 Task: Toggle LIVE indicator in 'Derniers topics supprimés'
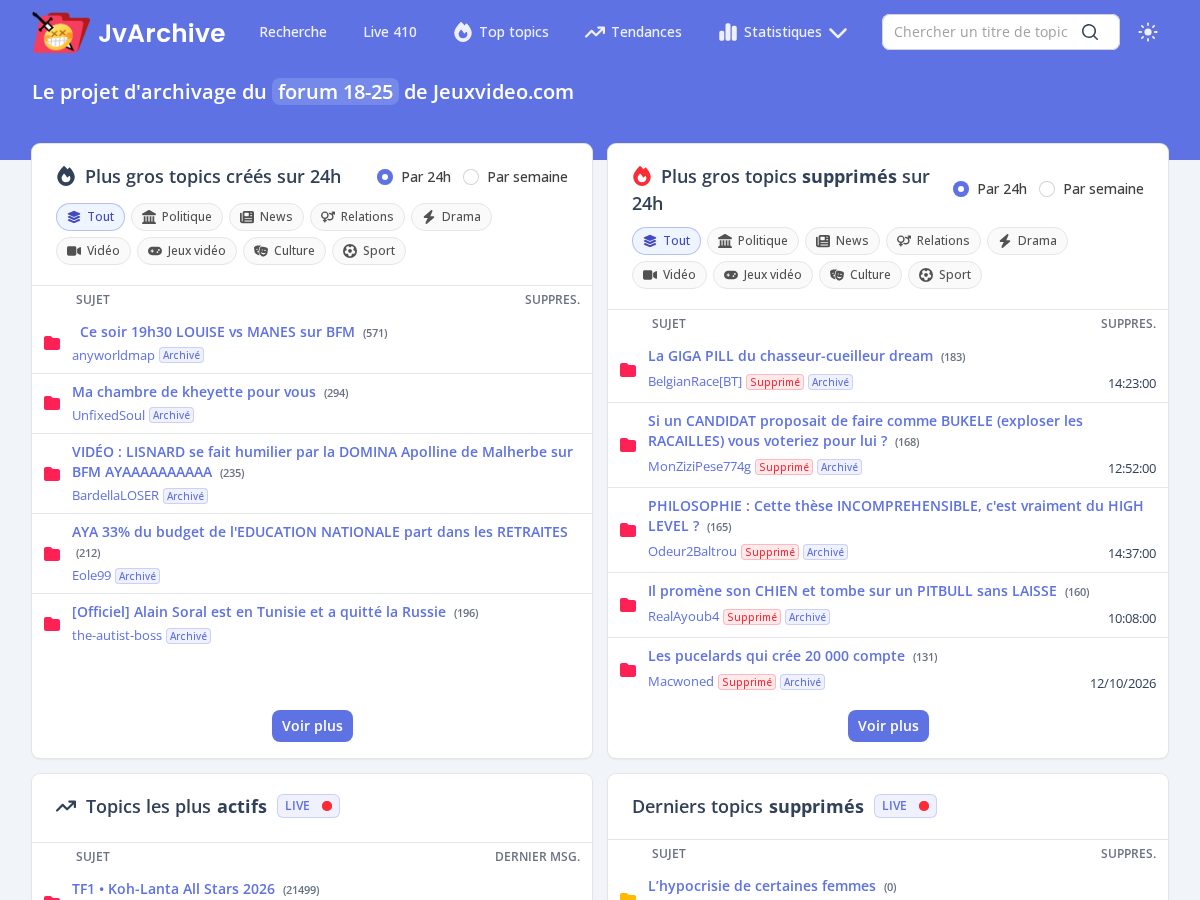click(905, 806)
